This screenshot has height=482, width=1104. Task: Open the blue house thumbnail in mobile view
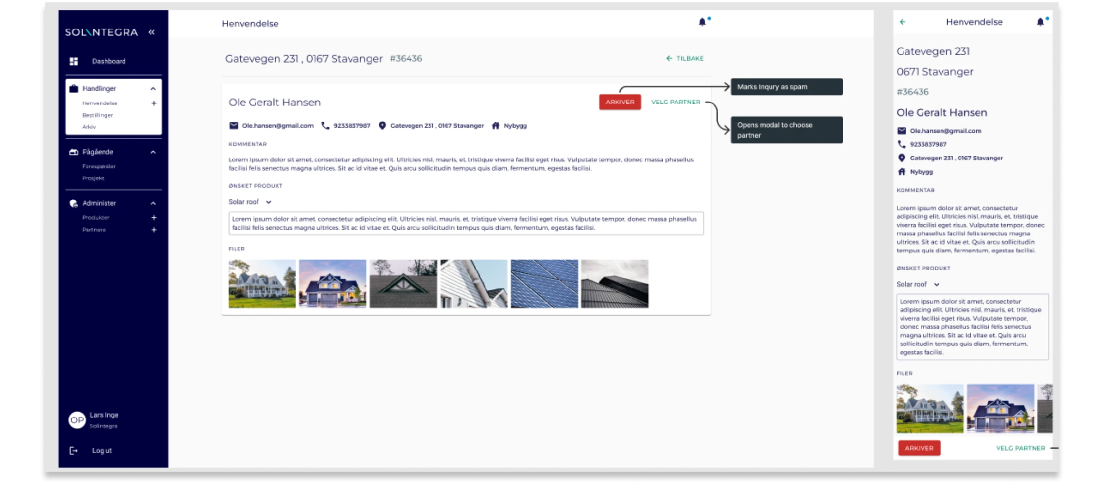tap(1000, 408)
